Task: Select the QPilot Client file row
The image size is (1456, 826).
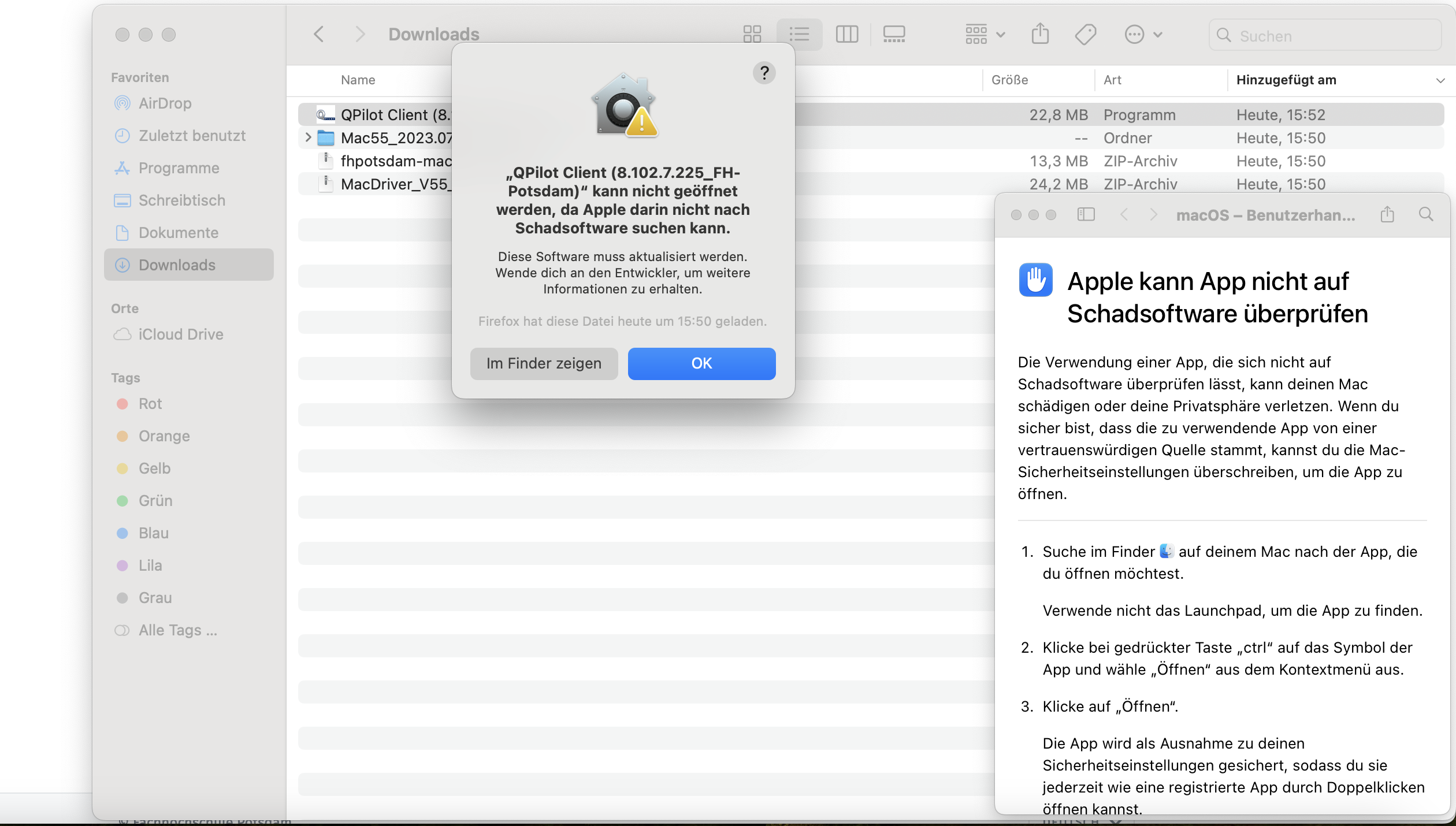Action: point(871,114)
